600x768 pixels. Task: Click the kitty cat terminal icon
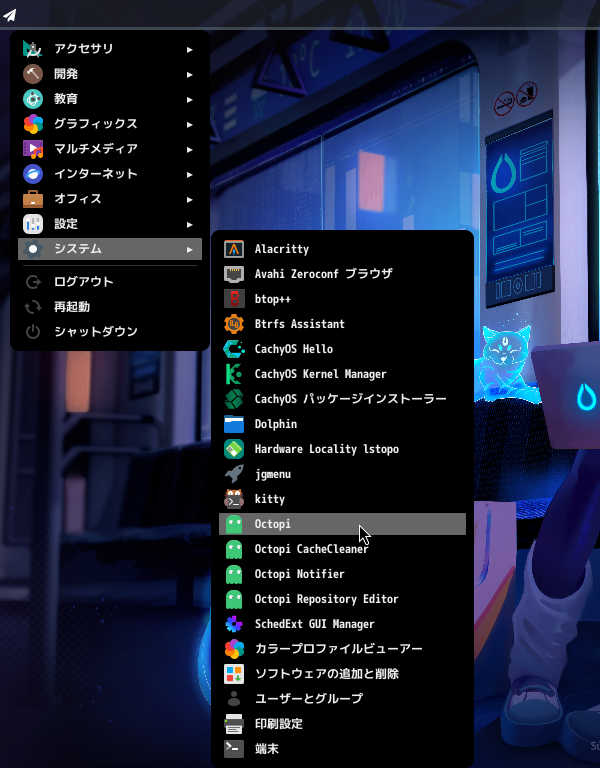(234, 499)
